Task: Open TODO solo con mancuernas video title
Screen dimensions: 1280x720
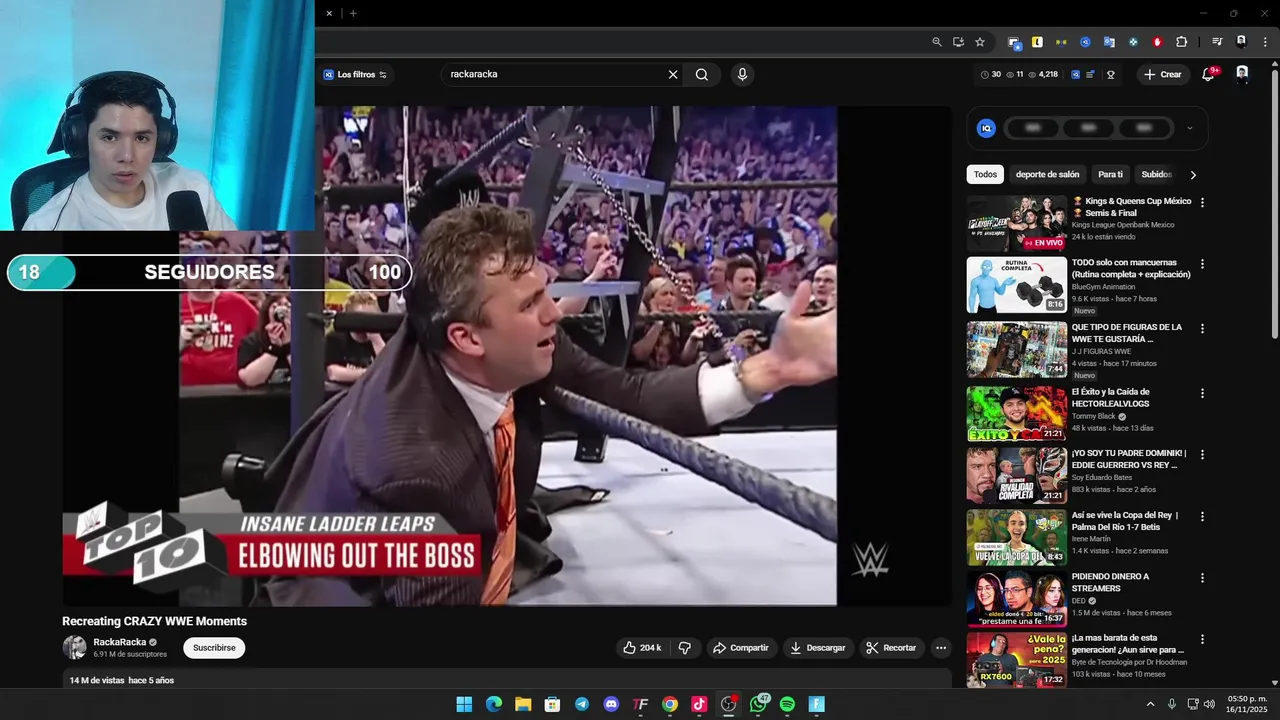Action: [1131, 268]
